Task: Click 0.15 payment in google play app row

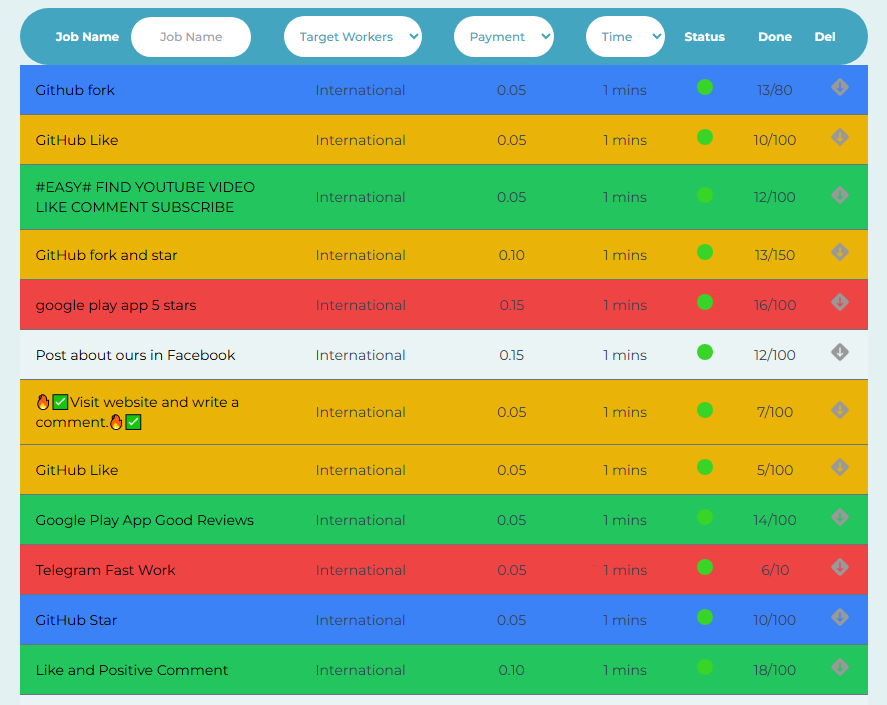Action: click(511, 306)
